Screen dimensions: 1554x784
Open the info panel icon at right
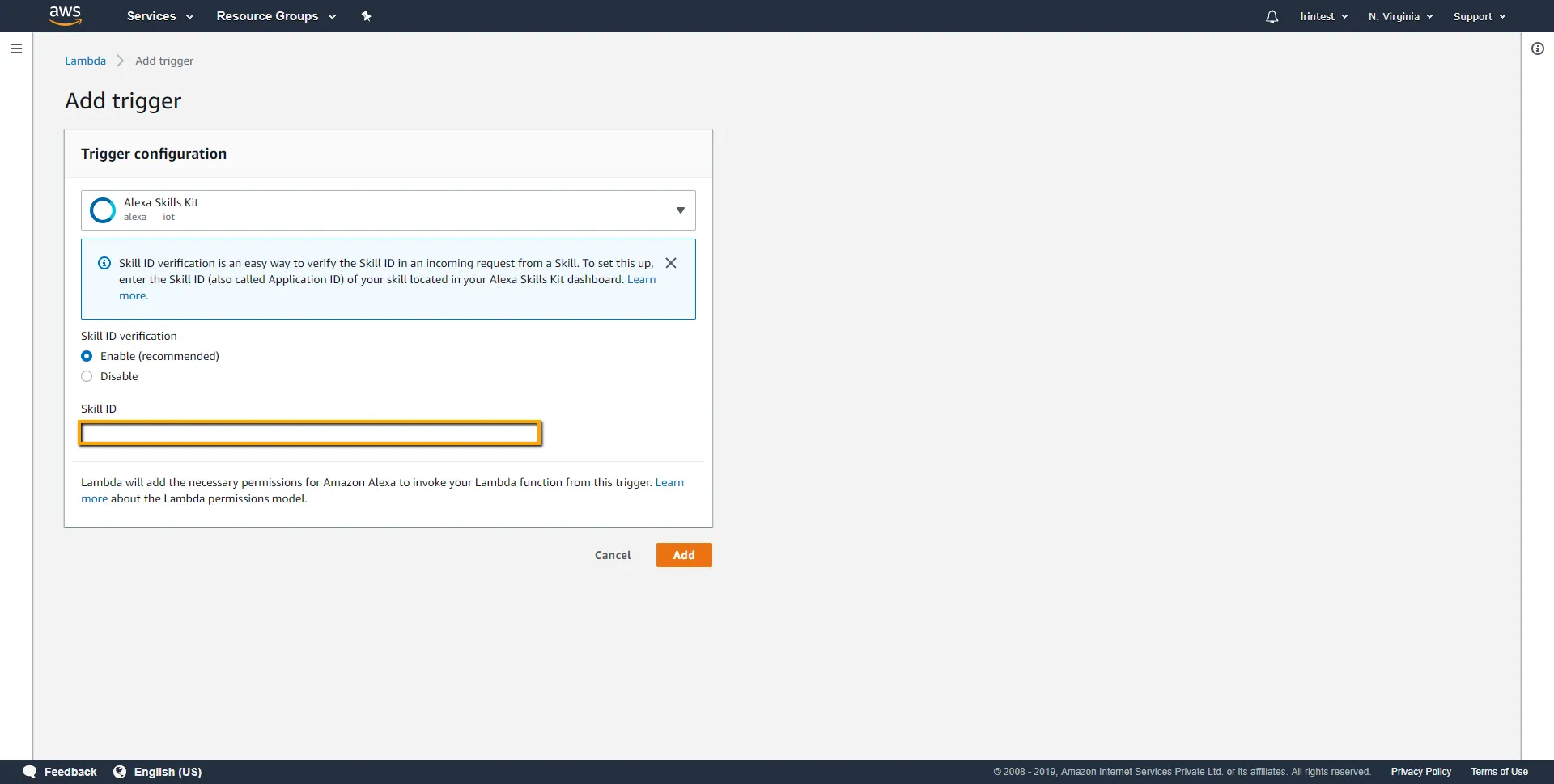[1537, 49]
